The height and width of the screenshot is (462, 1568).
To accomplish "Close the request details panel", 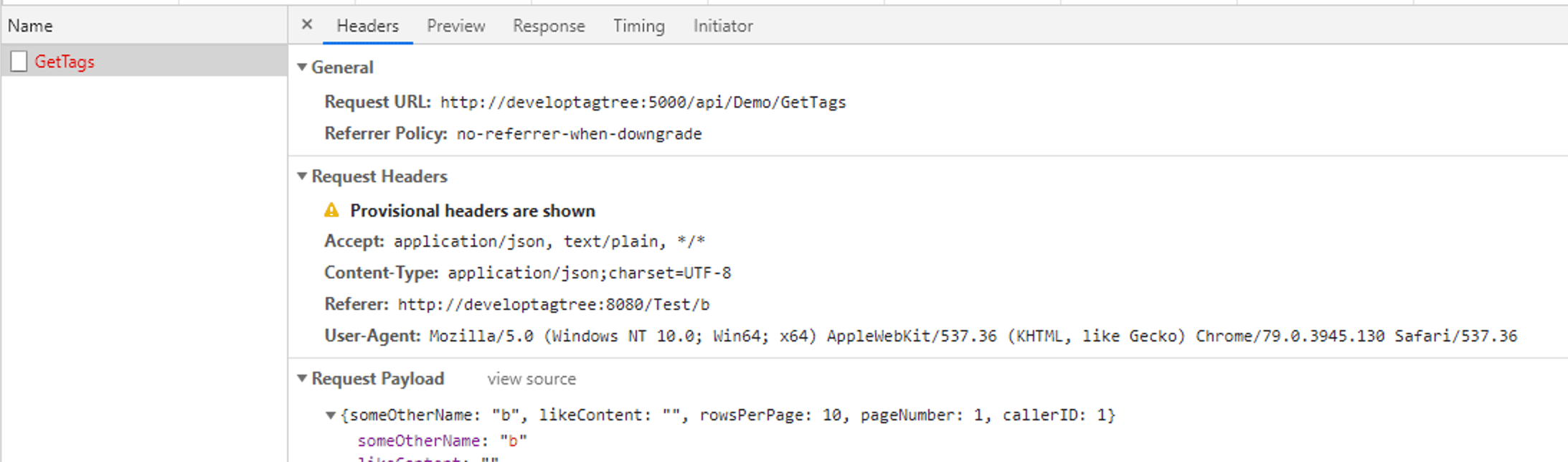I will click(x=307, y=25).
